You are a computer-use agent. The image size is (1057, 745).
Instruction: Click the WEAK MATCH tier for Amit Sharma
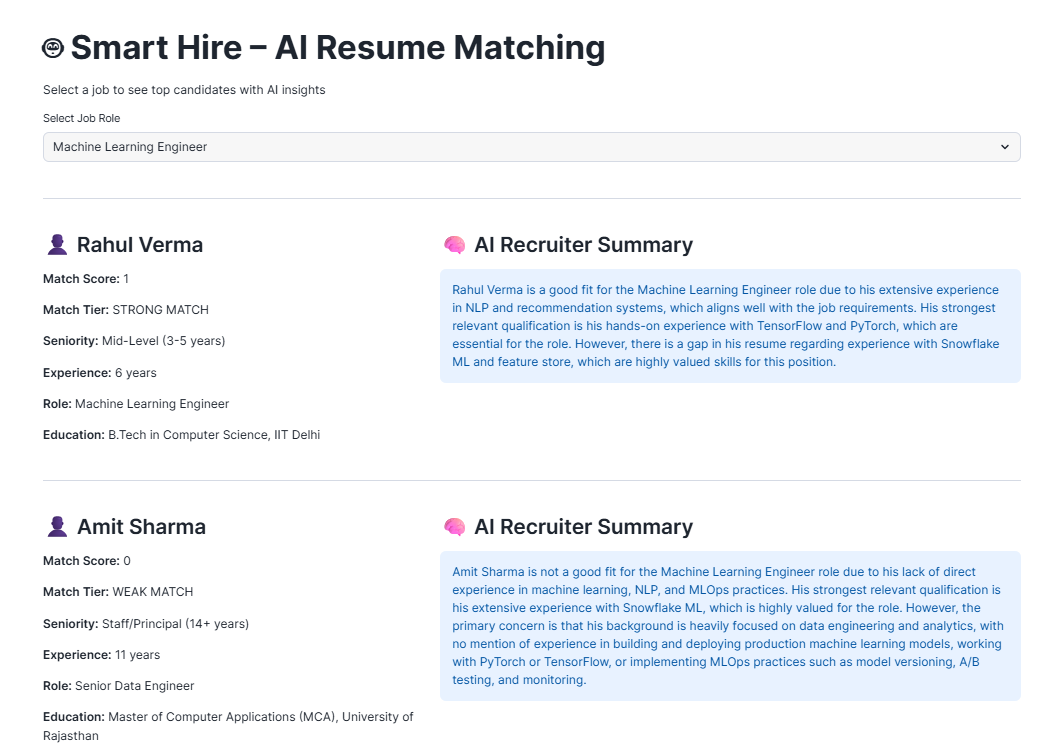click(x=152, y=592)
